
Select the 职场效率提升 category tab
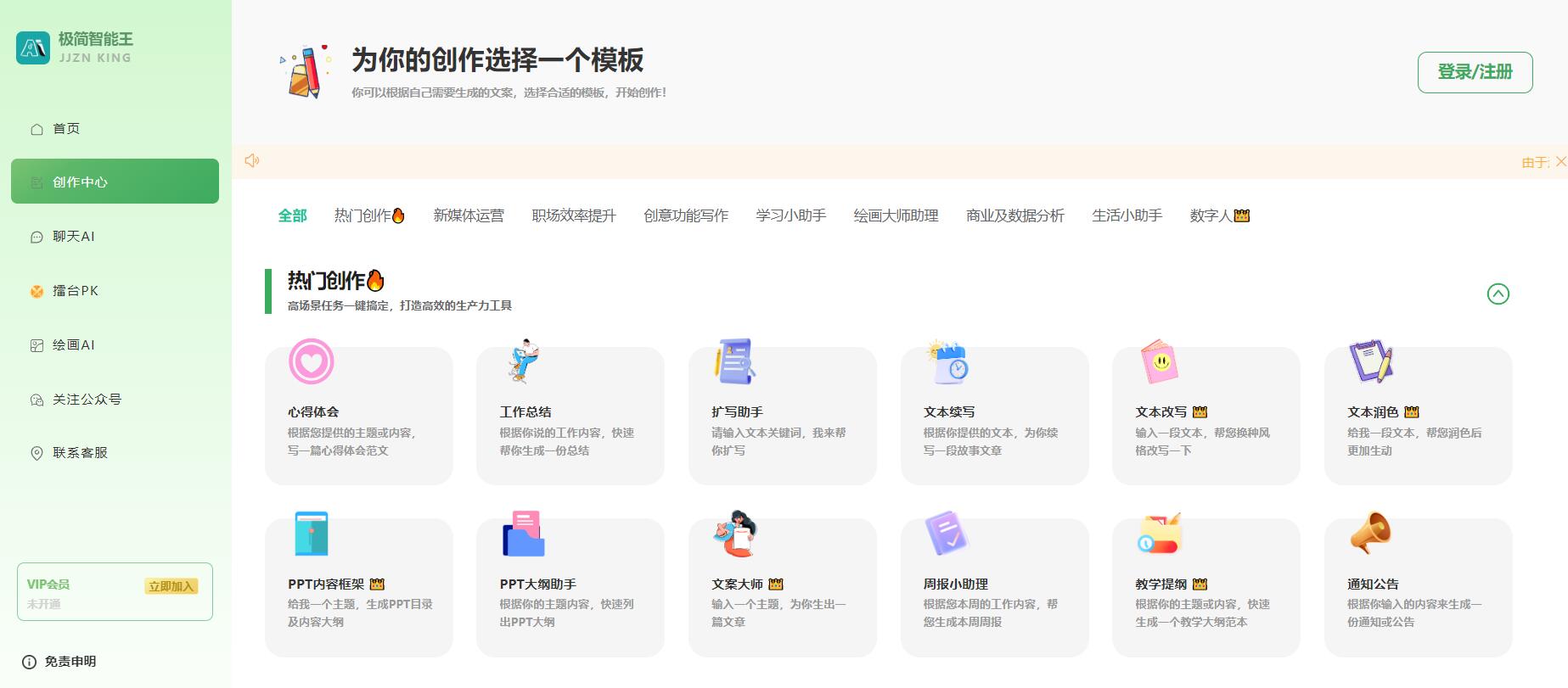click(x=574, y=215)
